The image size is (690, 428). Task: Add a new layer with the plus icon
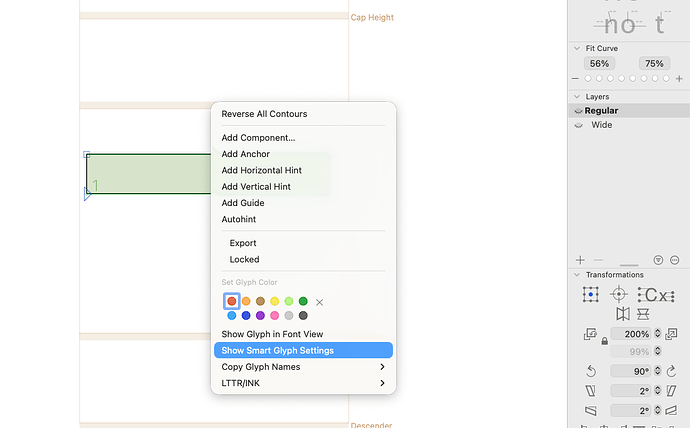pos(580,260)
